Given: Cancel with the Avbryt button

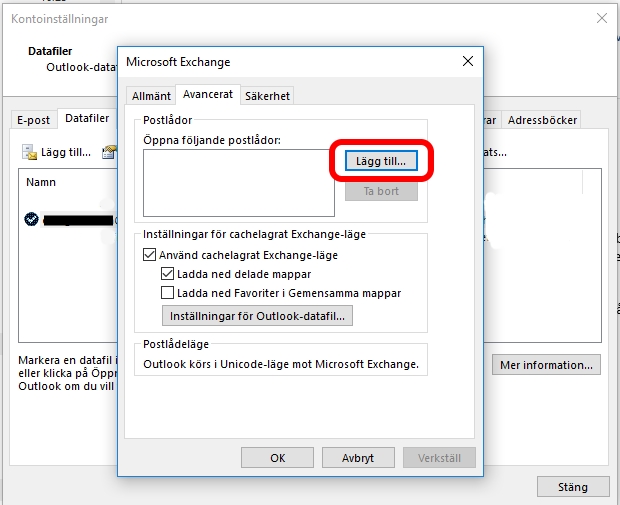Looking at the screenshot, I should click(358, 458).
